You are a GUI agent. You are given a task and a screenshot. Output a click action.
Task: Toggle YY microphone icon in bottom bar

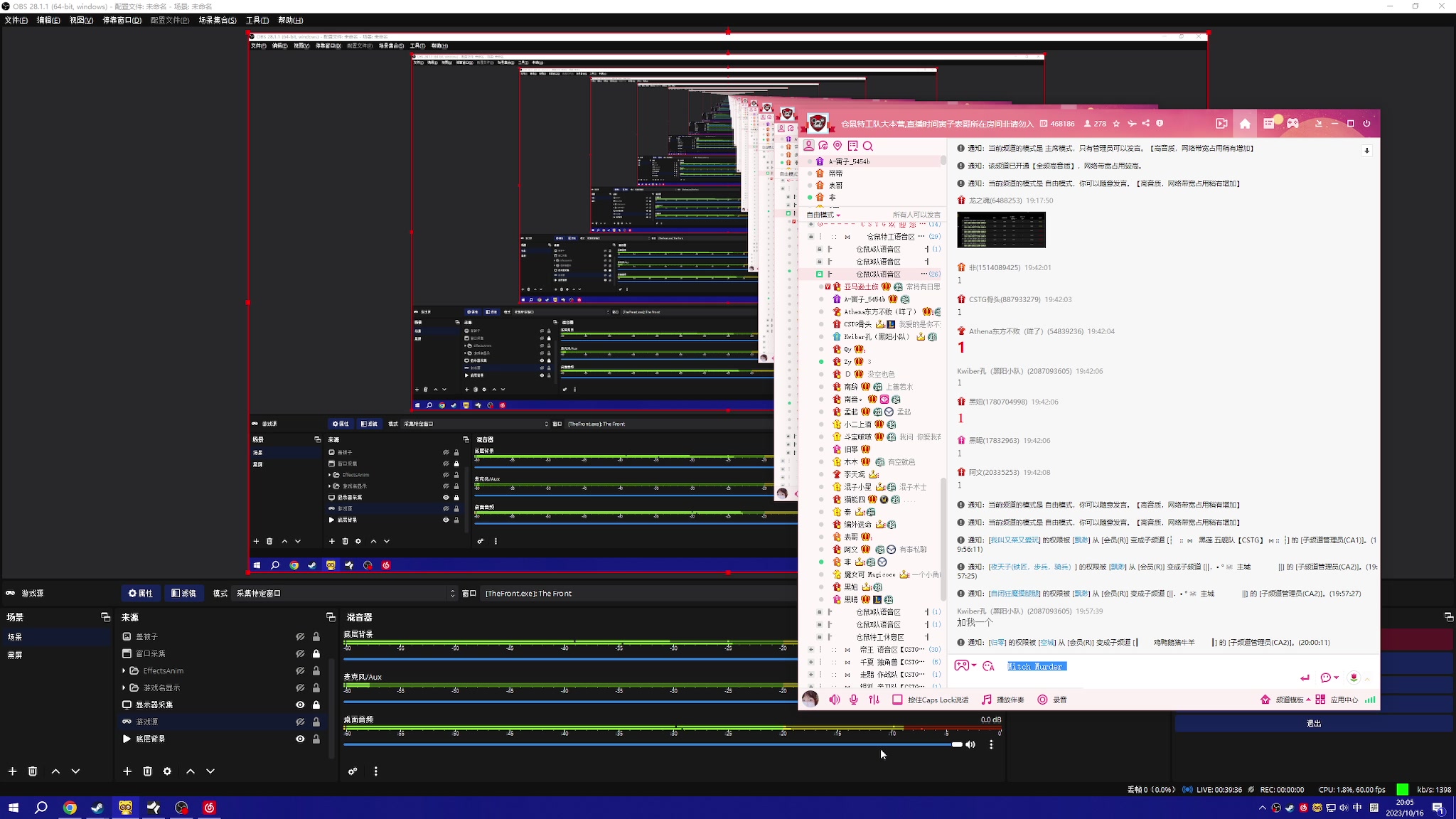pyautogui.click(x=854, y=700)
